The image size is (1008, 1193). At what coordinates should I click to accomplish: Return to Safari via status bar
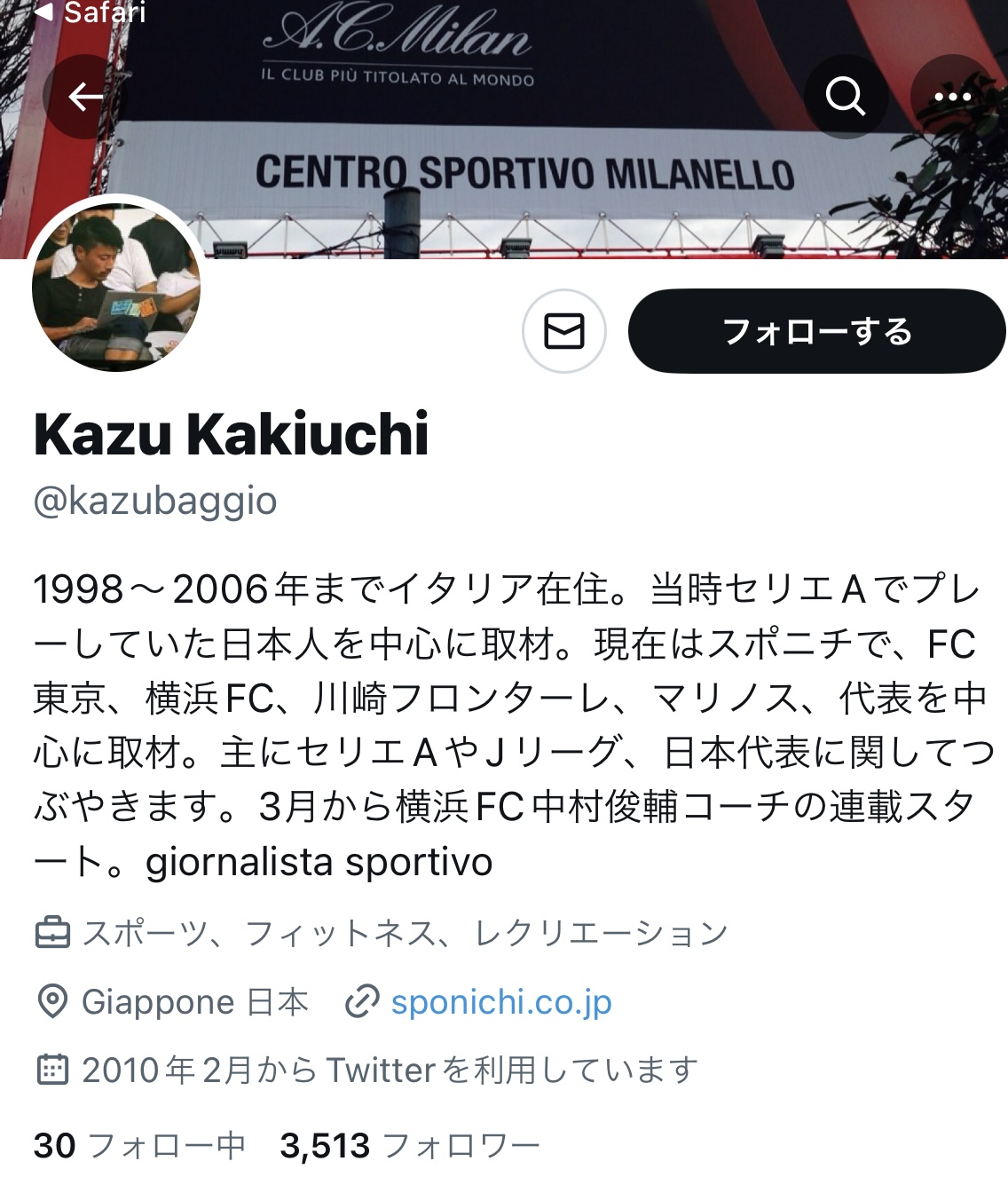[x=89, y=12]
